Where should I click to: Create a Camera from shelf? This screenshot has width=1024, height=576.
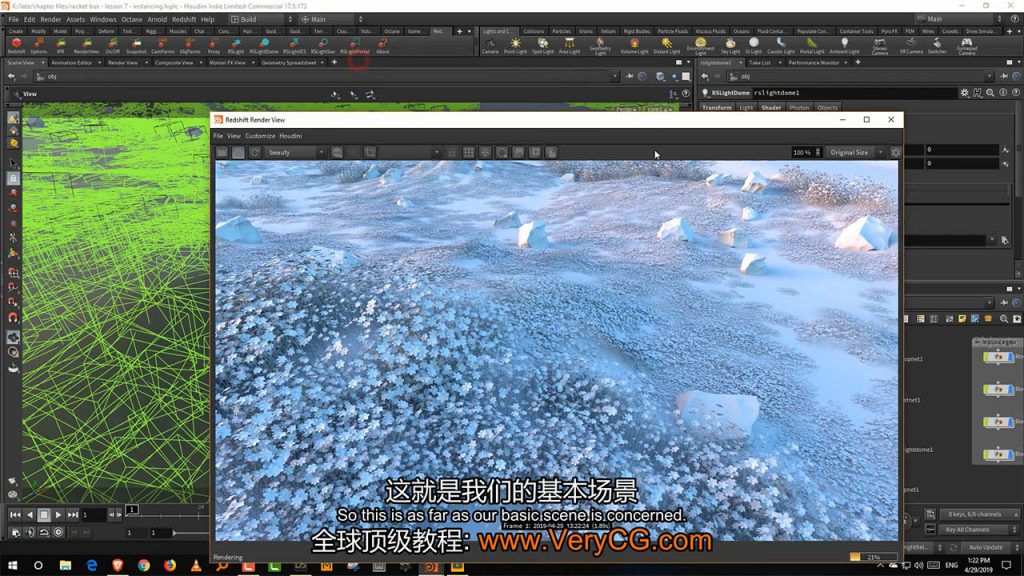(490, 45)
